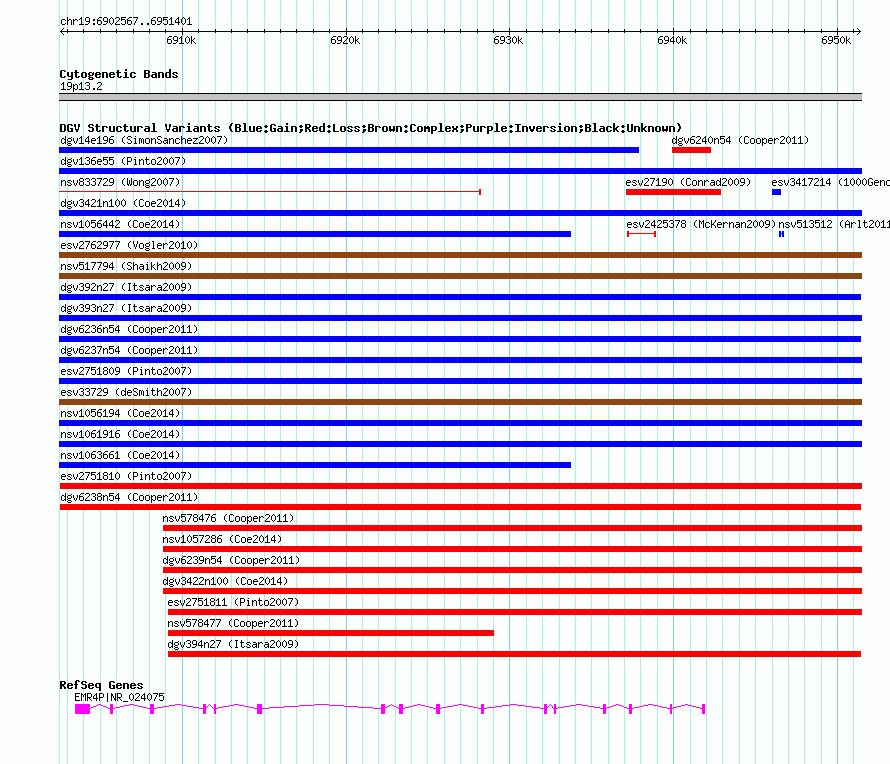Click the dgv6239n54 (Cooper2011) label
The width and height of the screenshot is (890, 764).
point(231,560)
